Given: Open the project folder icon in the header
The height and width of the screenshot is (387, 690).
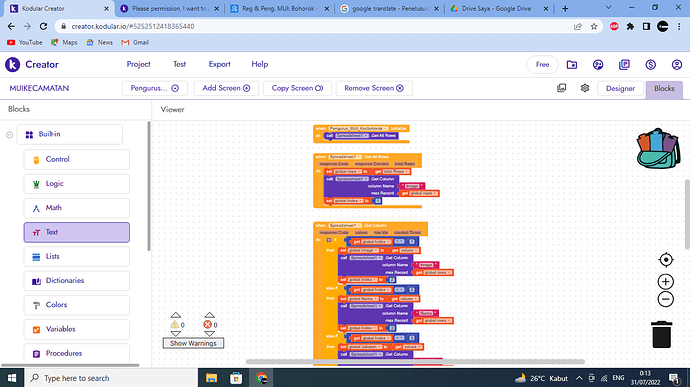Looking at the screenshot, I should tap(572, 65).
